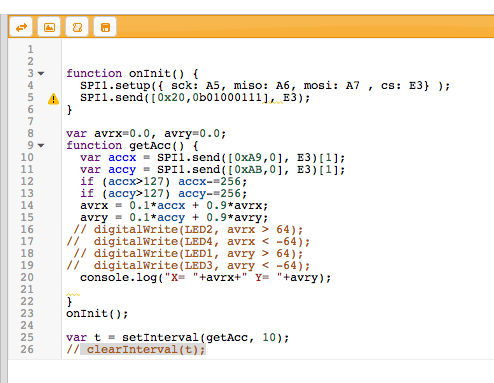Click 'var t' on line 25
Screen dimensions: 494x383
pos(83,338)
